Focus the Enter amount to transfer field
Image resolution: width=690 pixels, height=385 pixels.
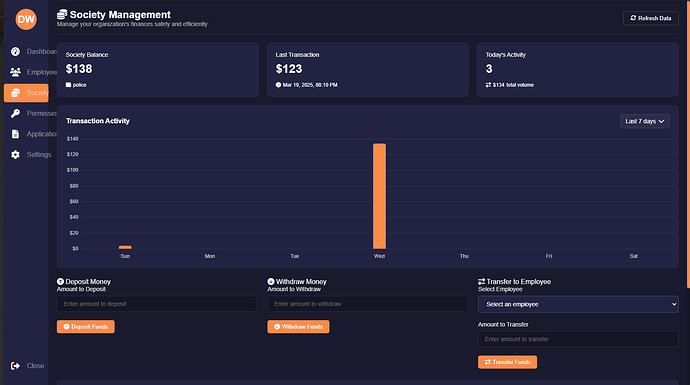coord(578,339)
